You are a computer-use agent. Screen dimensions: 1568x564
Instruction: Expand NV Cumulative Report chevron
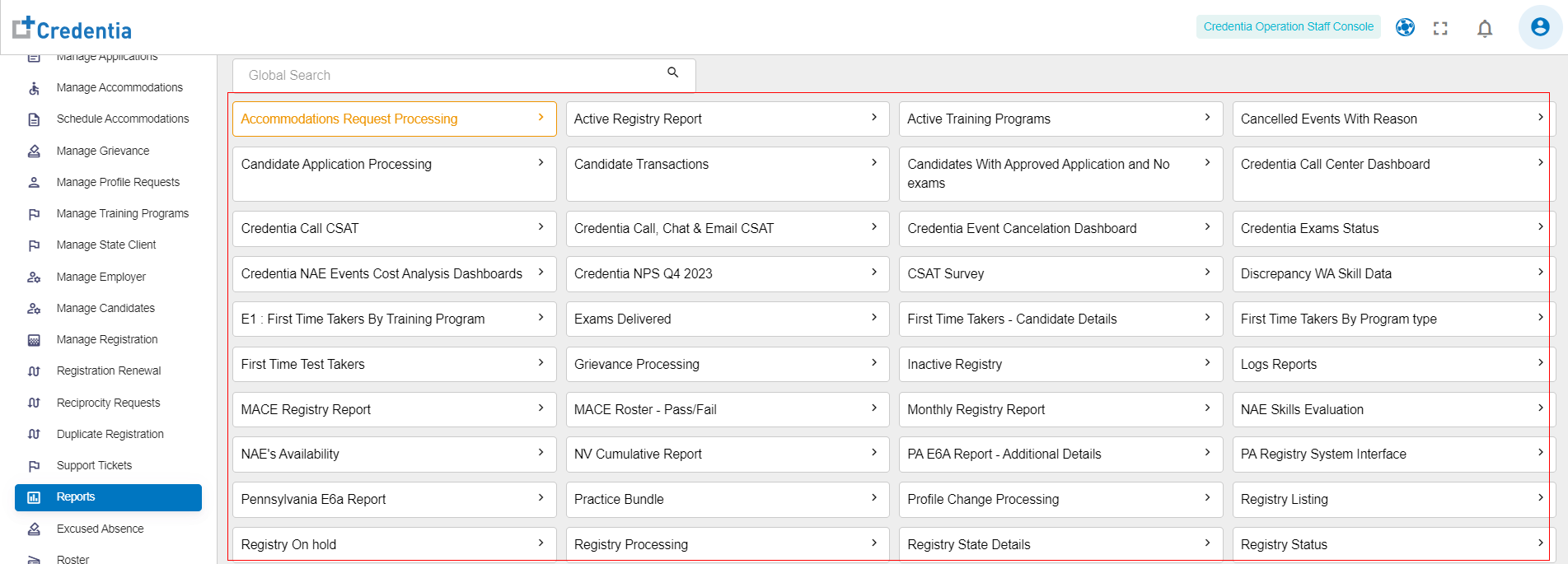click(x=873, y=453)
